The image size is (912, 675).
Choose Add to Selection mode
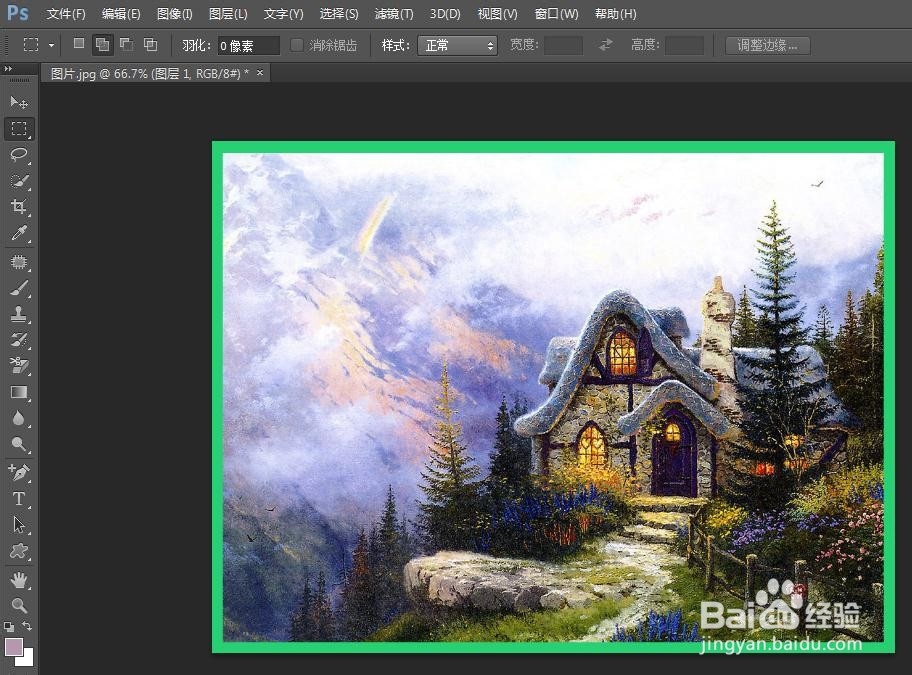coord(102,44)
